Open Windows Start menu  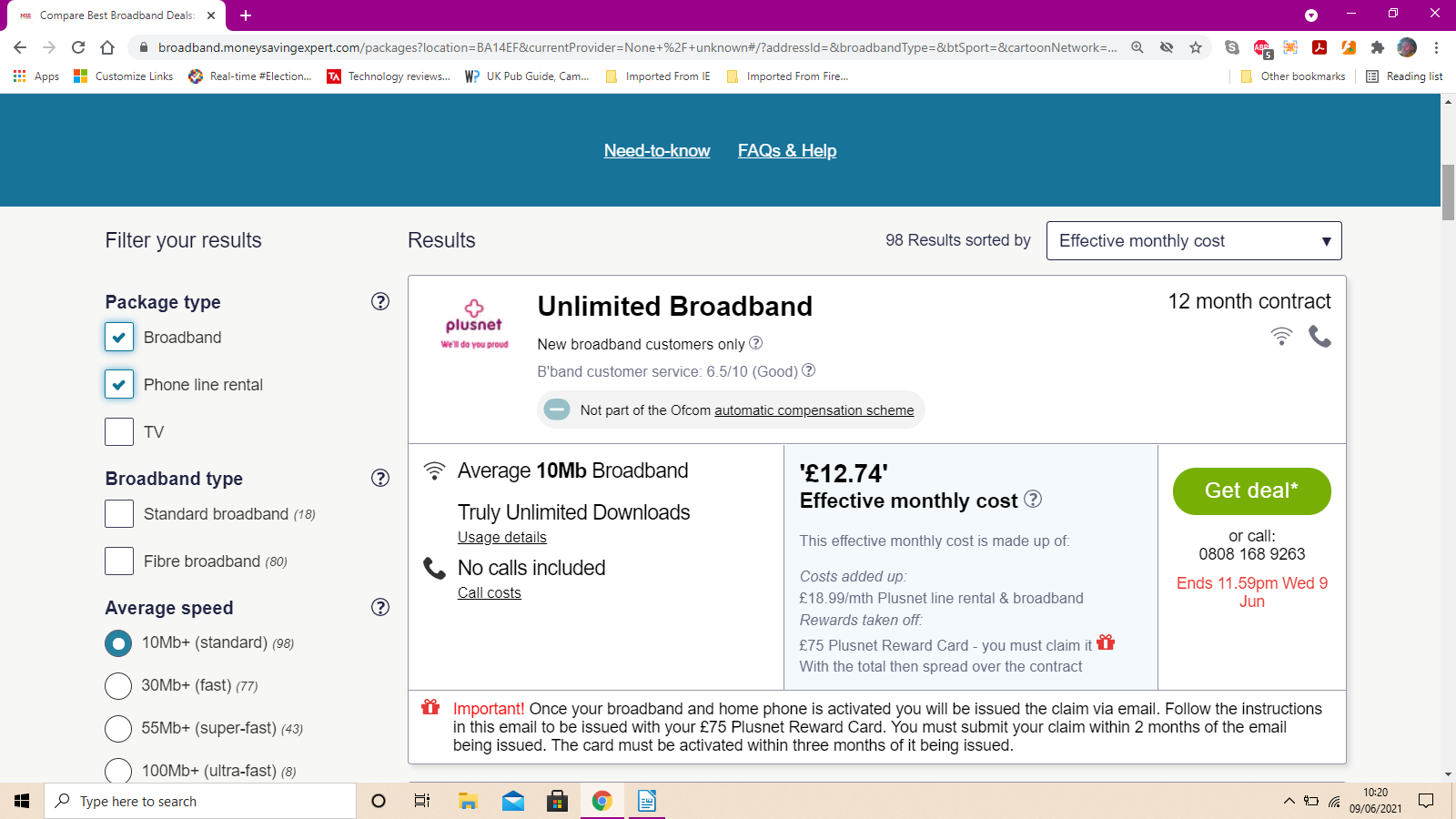click(22, 801)
